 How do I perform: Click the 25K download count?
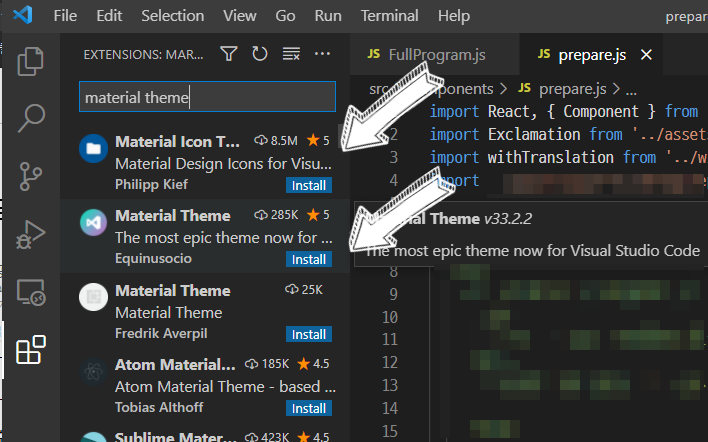pyautogui.click(x=304, y=290)
